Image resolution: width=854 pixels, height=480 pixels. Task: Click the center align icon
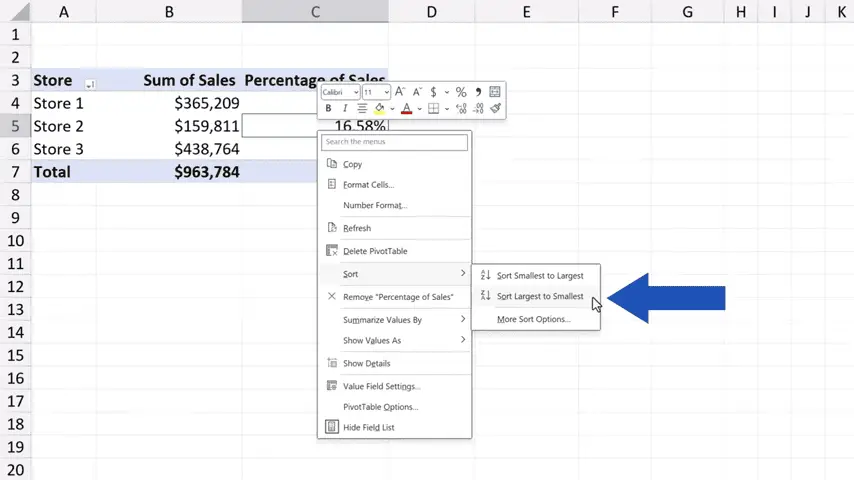pyautogui.click(x=362, y=108)
